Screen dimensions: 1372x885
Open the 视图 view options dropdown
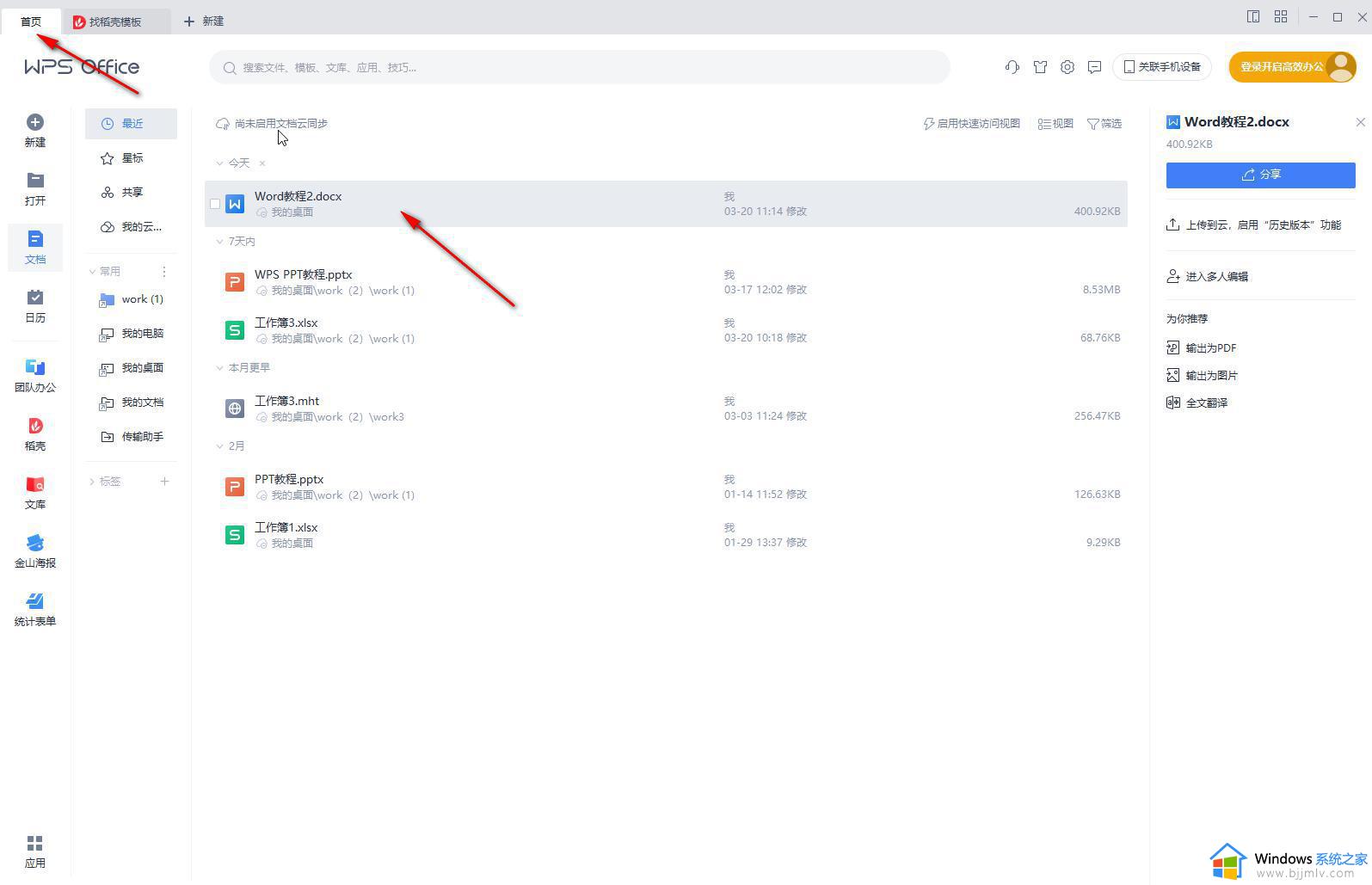click(1055, 124)
